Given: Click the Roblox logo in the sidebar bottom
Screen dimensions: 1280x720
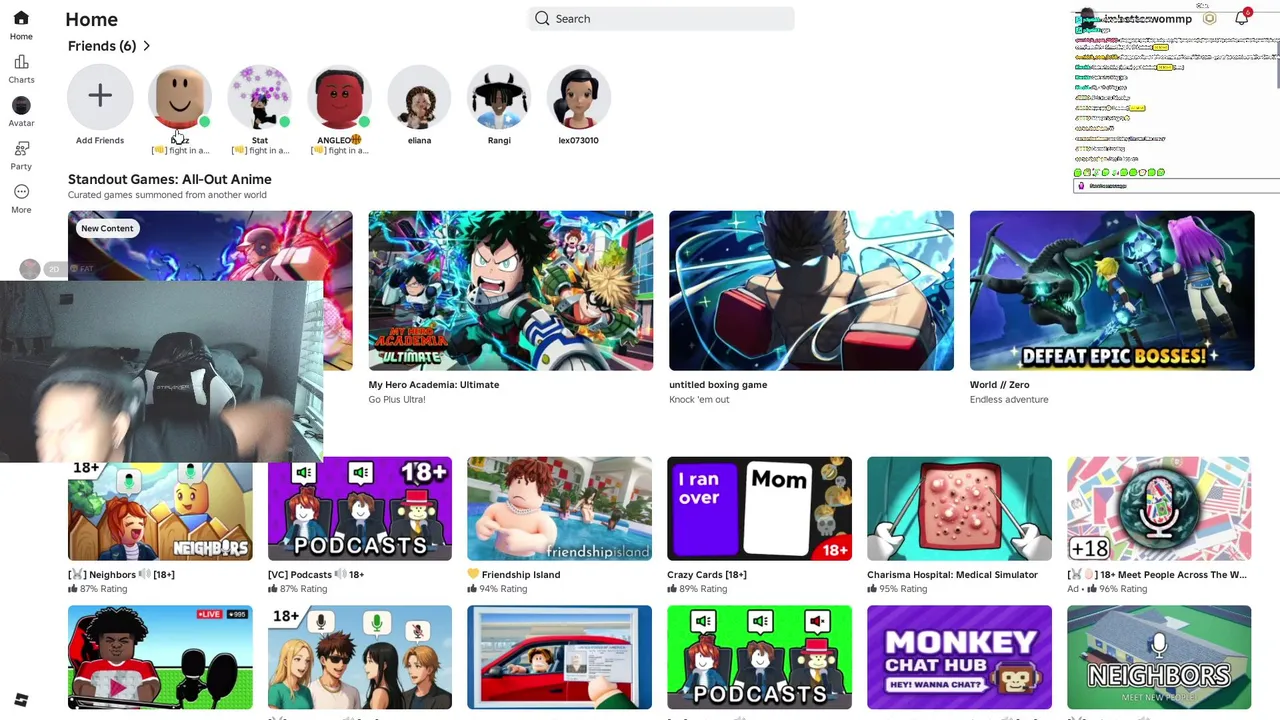Looking at the screenshot, I should tap(21, 700).
